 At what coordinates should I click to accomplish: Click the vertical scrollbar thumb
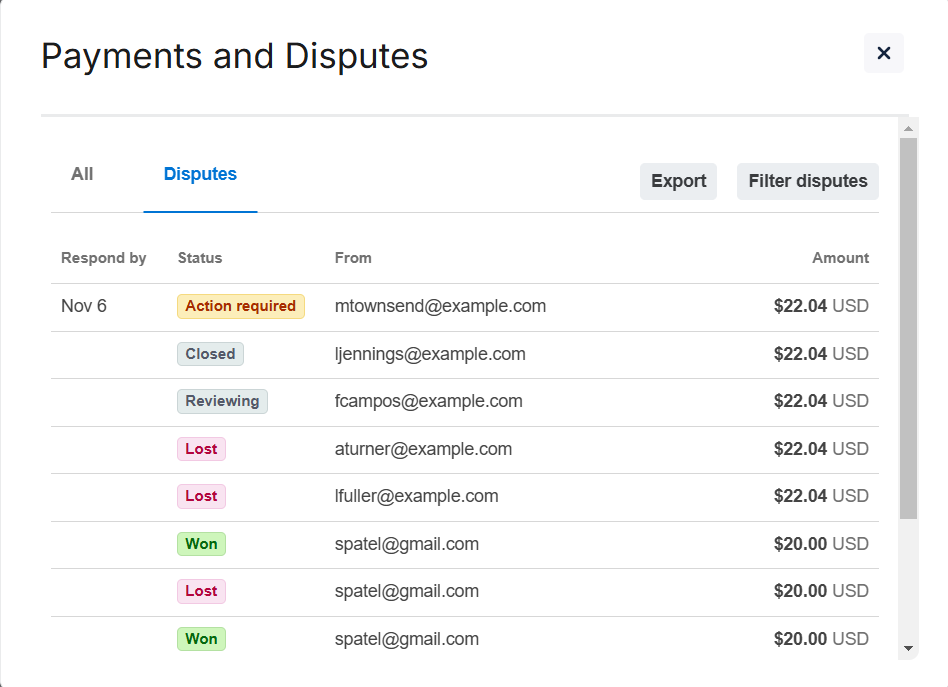908,328
